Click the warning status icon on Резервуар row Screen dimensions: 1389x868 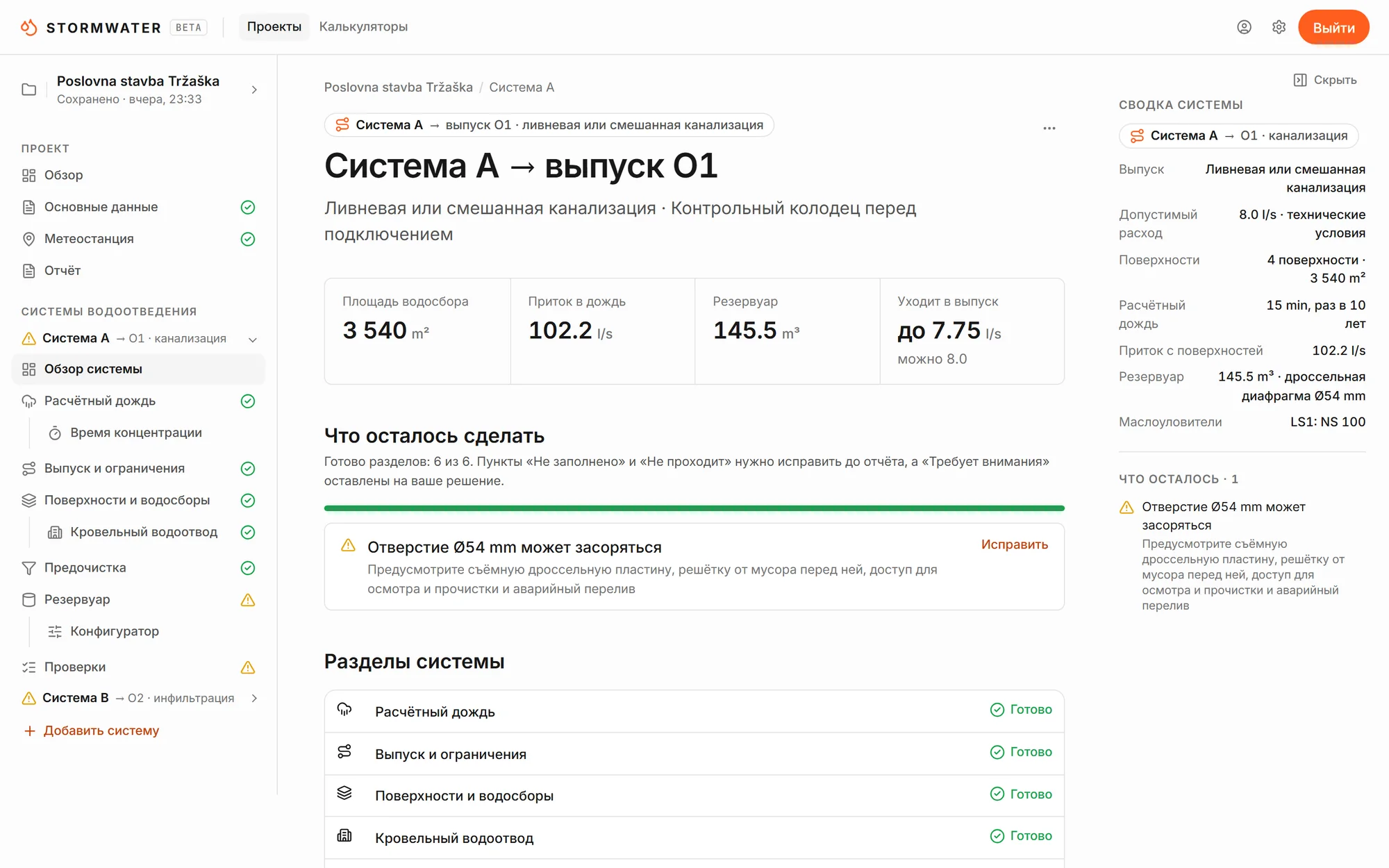pos(248,600)
